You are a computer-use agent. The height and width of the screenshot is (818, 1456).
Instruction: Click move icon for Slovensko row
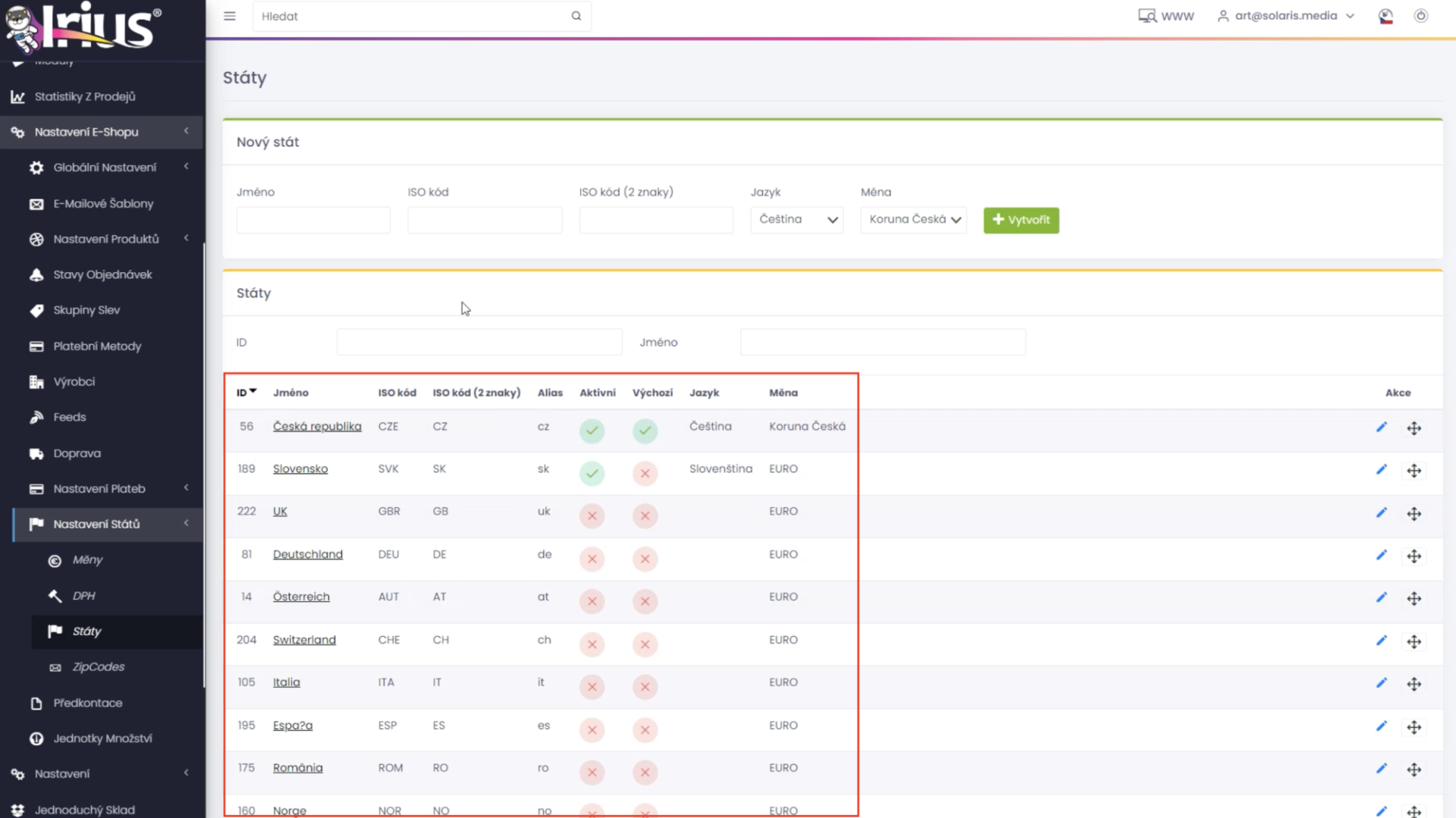click(1414, 471)
